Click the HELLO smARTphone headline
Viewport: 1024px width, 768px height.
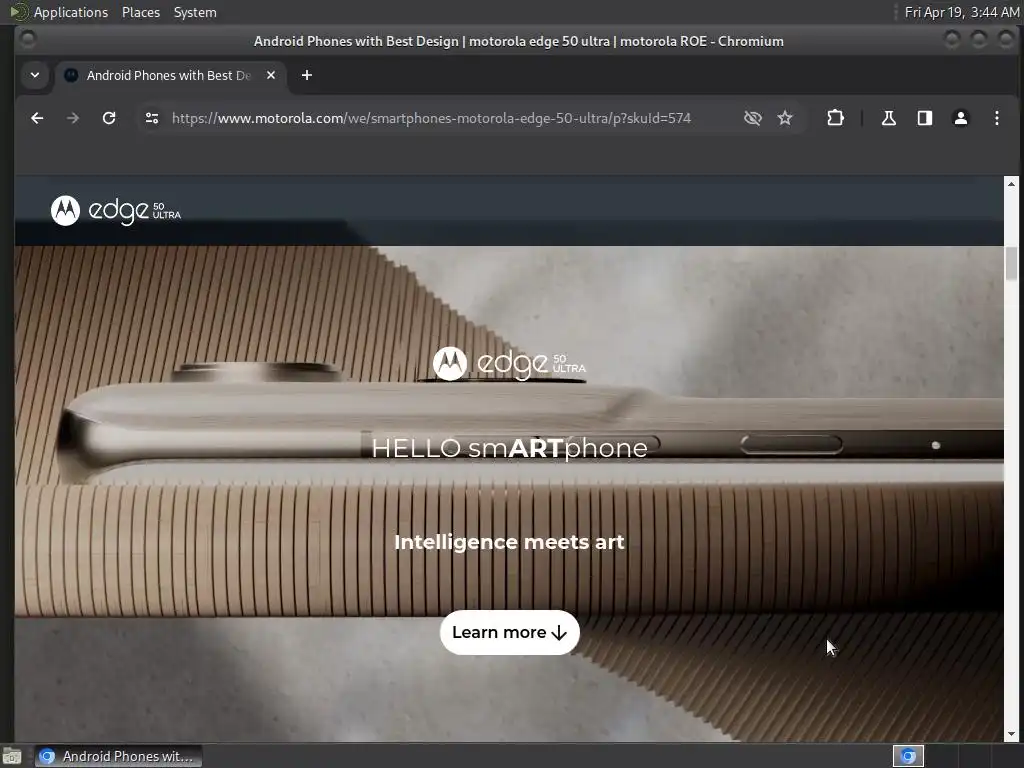pyautogui.click(x=509, y=448)
